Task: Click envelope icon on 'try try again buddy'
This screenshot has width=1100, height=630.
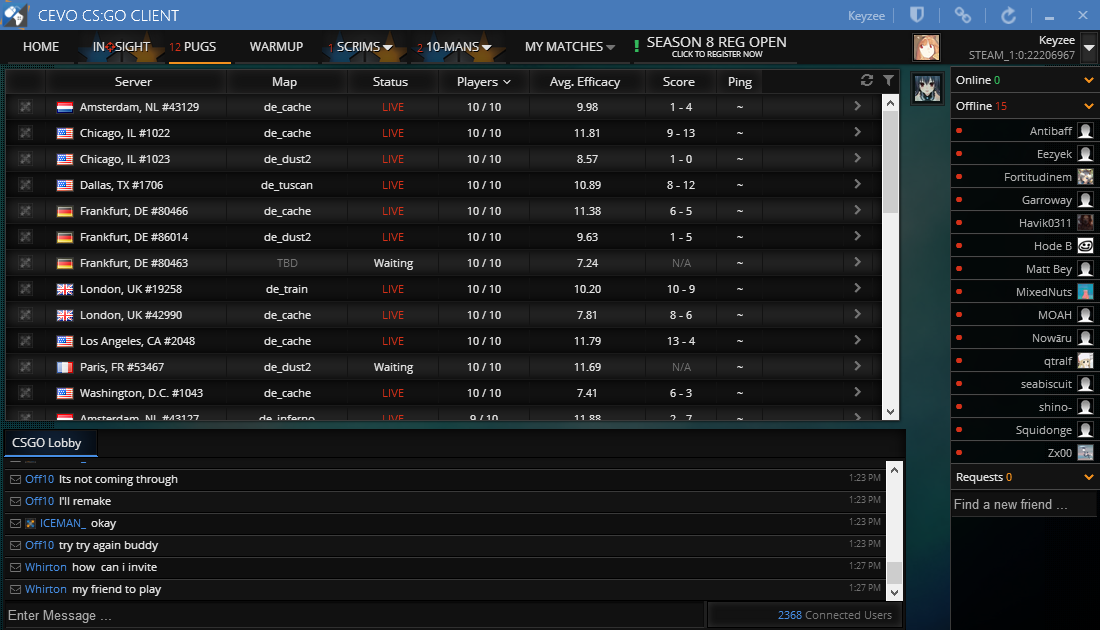Action: coord(15,546)
